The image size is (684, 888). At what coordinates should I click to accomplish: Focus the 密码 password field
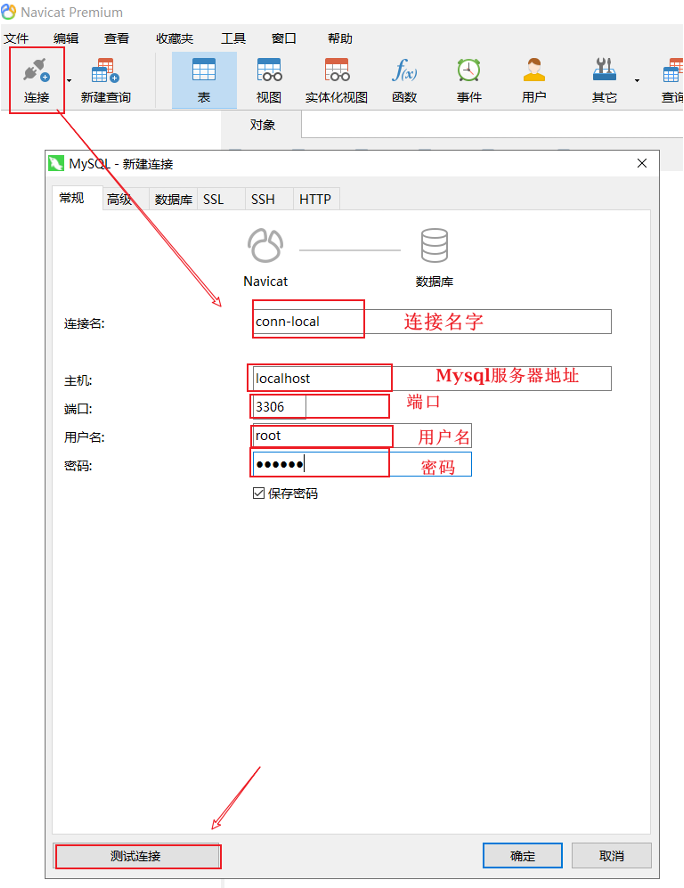click(362, 464)
